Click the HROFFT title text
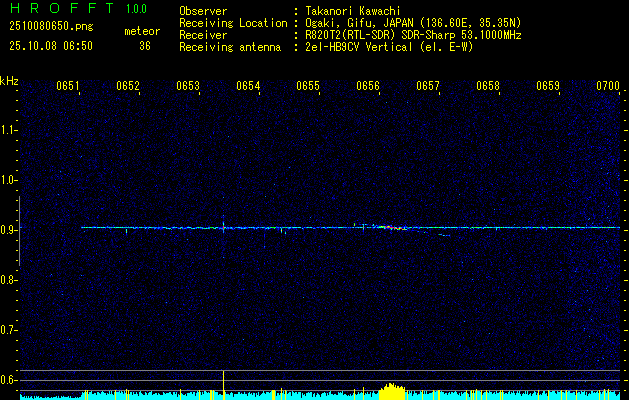This screenshot has height=400, width=629. pos(60,9)
